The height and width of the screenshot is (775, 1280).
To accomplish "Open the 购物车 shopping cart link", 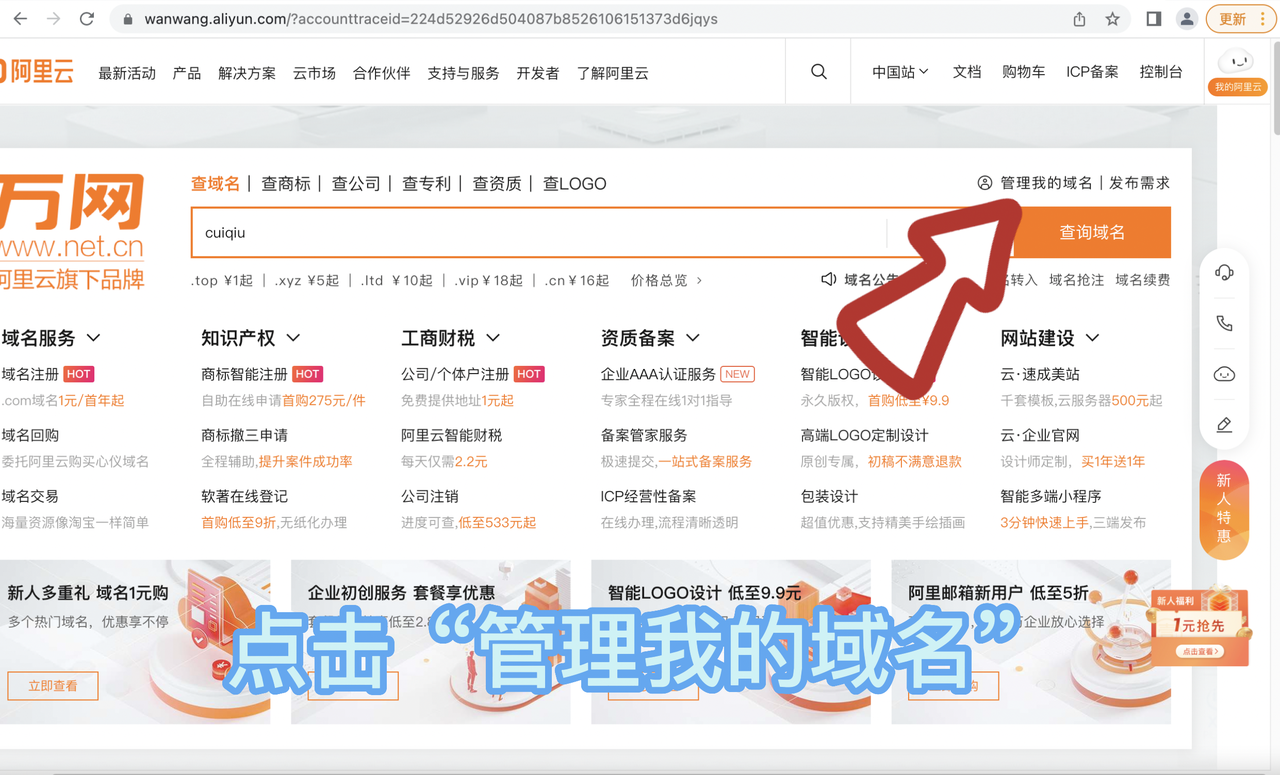I will pyautogui.click(x=1024, y=72).
